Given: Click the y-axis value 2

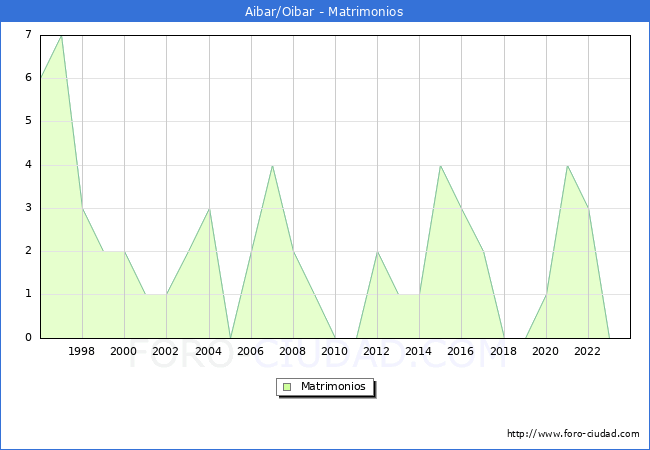Looking at the screenshot, I should pyautogui.click(x=29, y=251).
